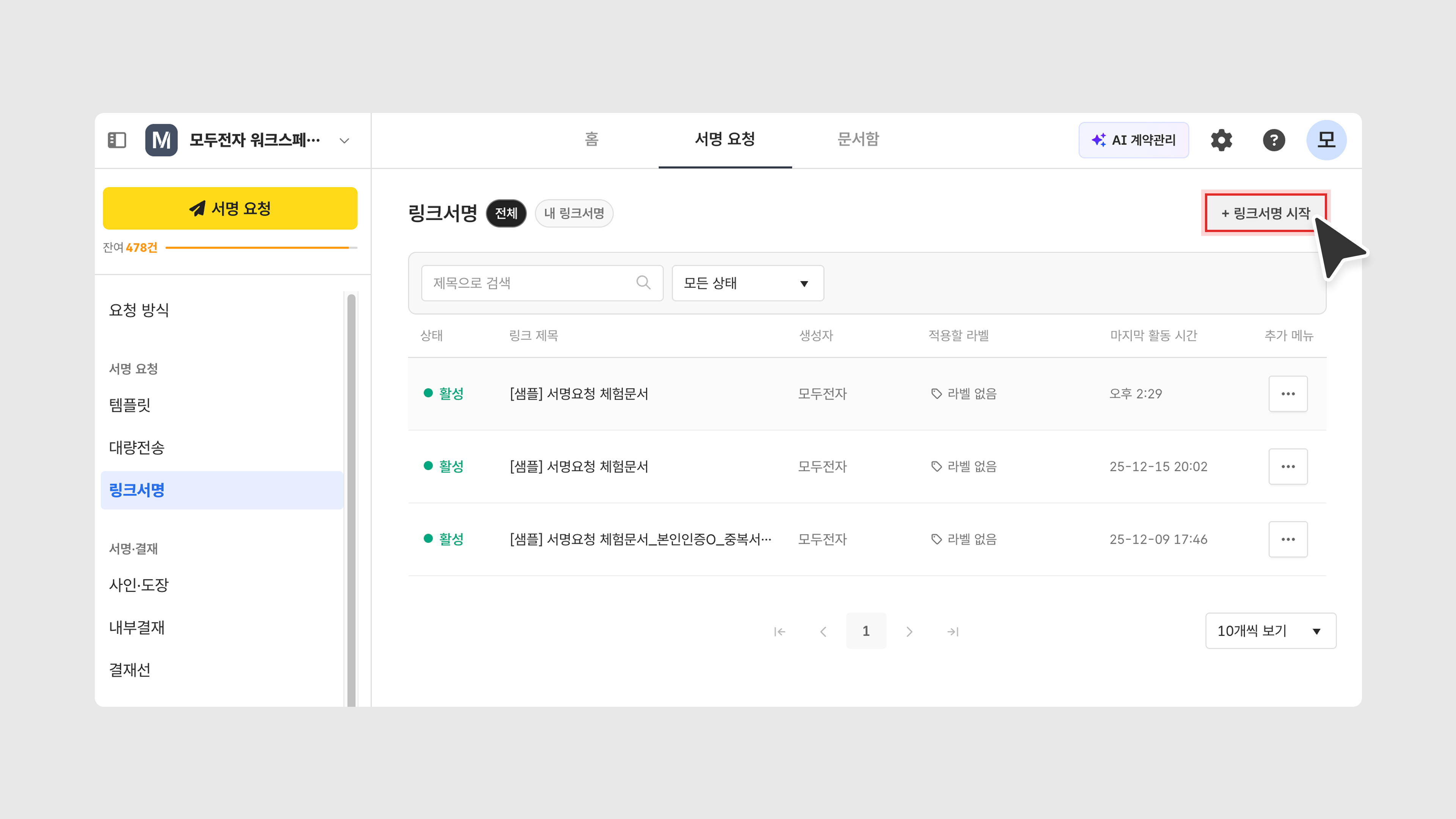This screenshot has width=1456, height=819.
Task: Open '대량전송' in the sidebar menu
Action: coord(137,448)
